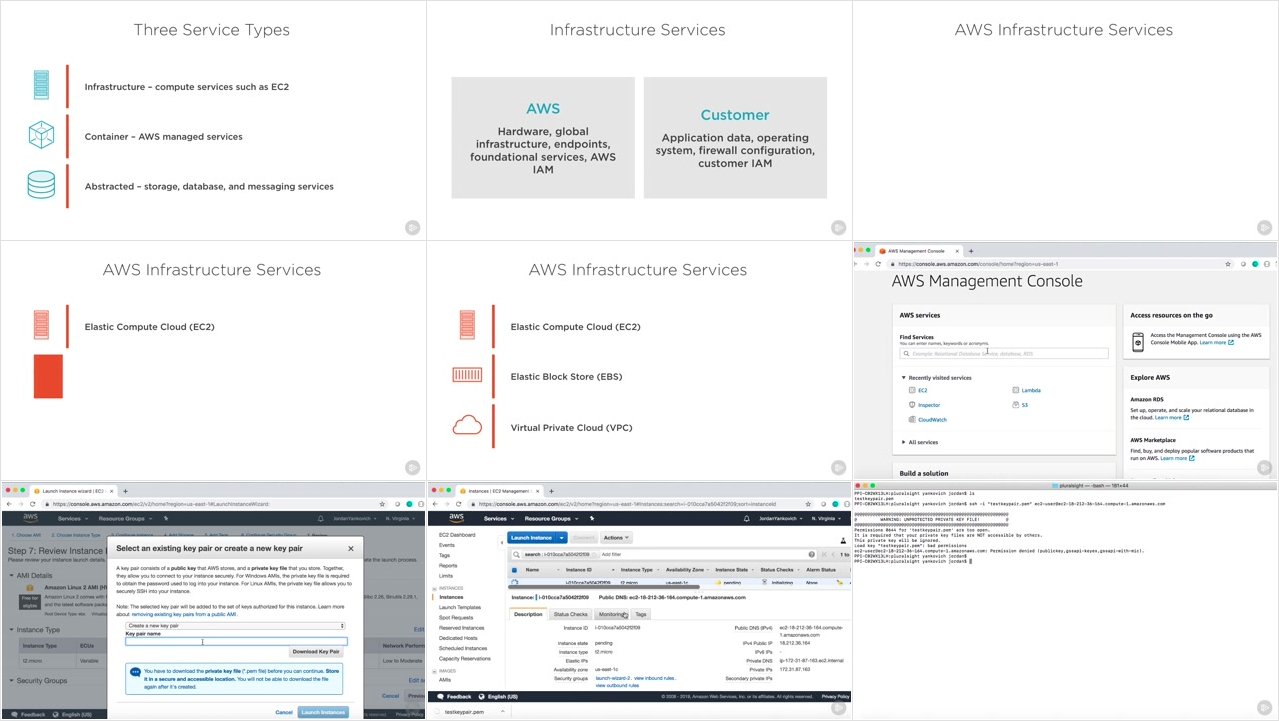The width and height of the screenshot is (1279, 721).
Task: Open Spot Requests in EC2 sidebar
Action: 456,618
